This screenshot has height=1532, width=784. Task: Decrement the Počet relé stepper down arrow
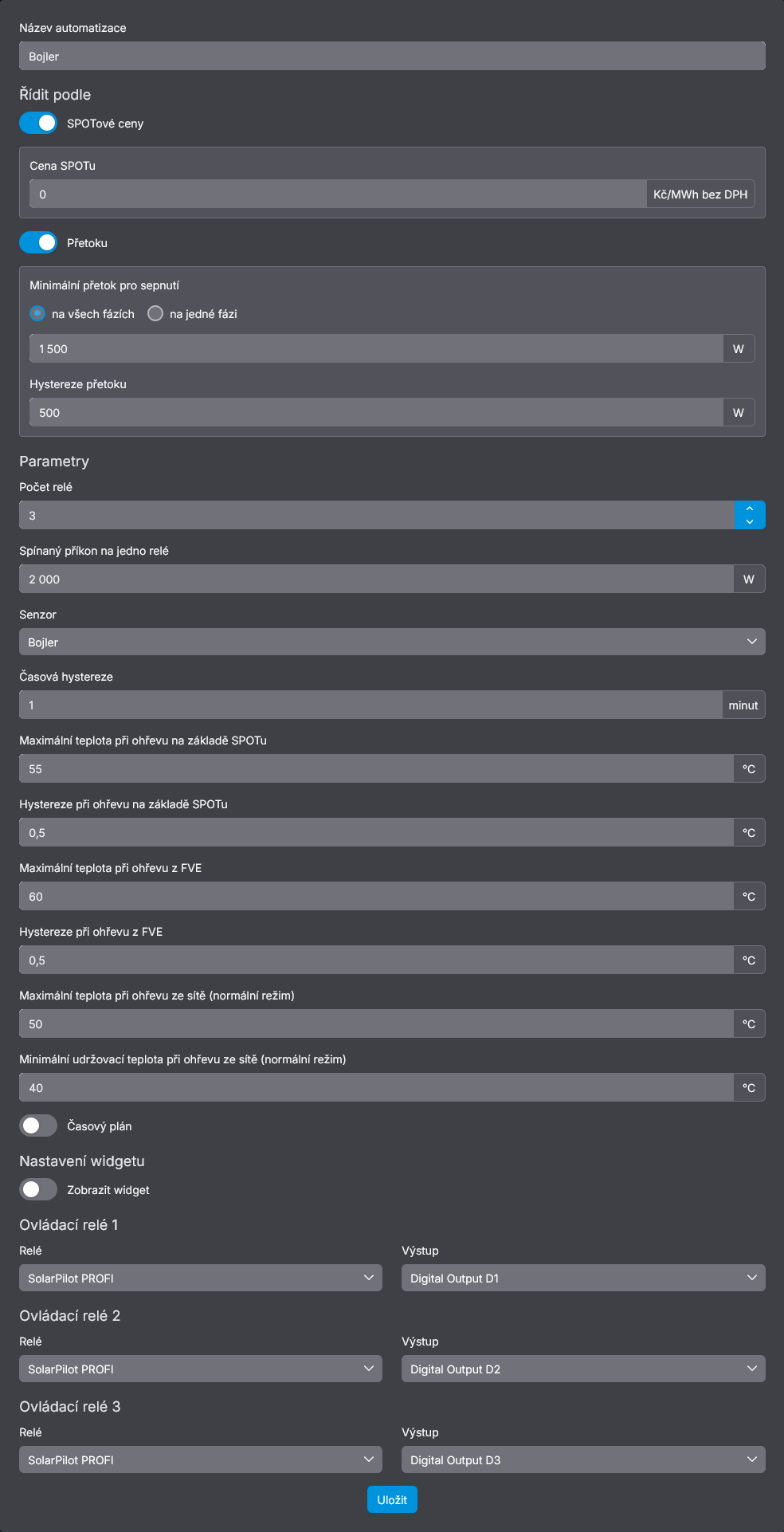(x=749, y=521)
